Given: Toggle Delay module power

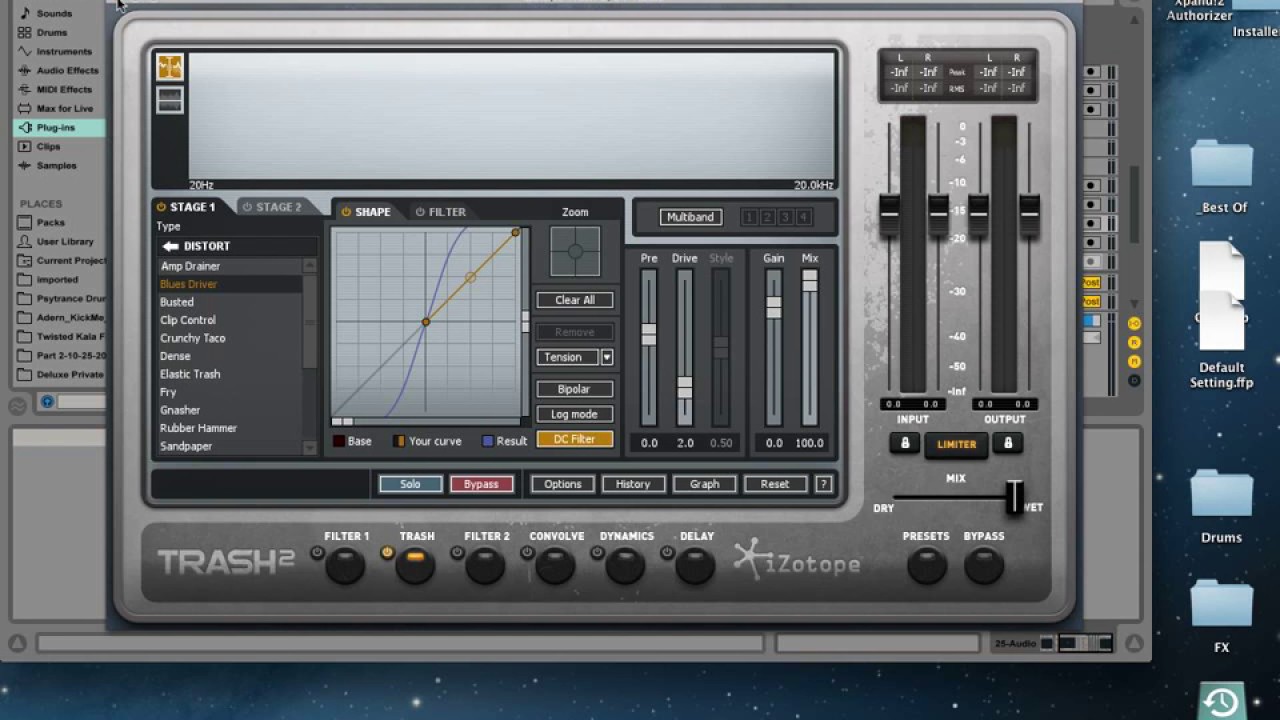Looking at the screenshot, I should pyautogui.click(x=667, y=552).
